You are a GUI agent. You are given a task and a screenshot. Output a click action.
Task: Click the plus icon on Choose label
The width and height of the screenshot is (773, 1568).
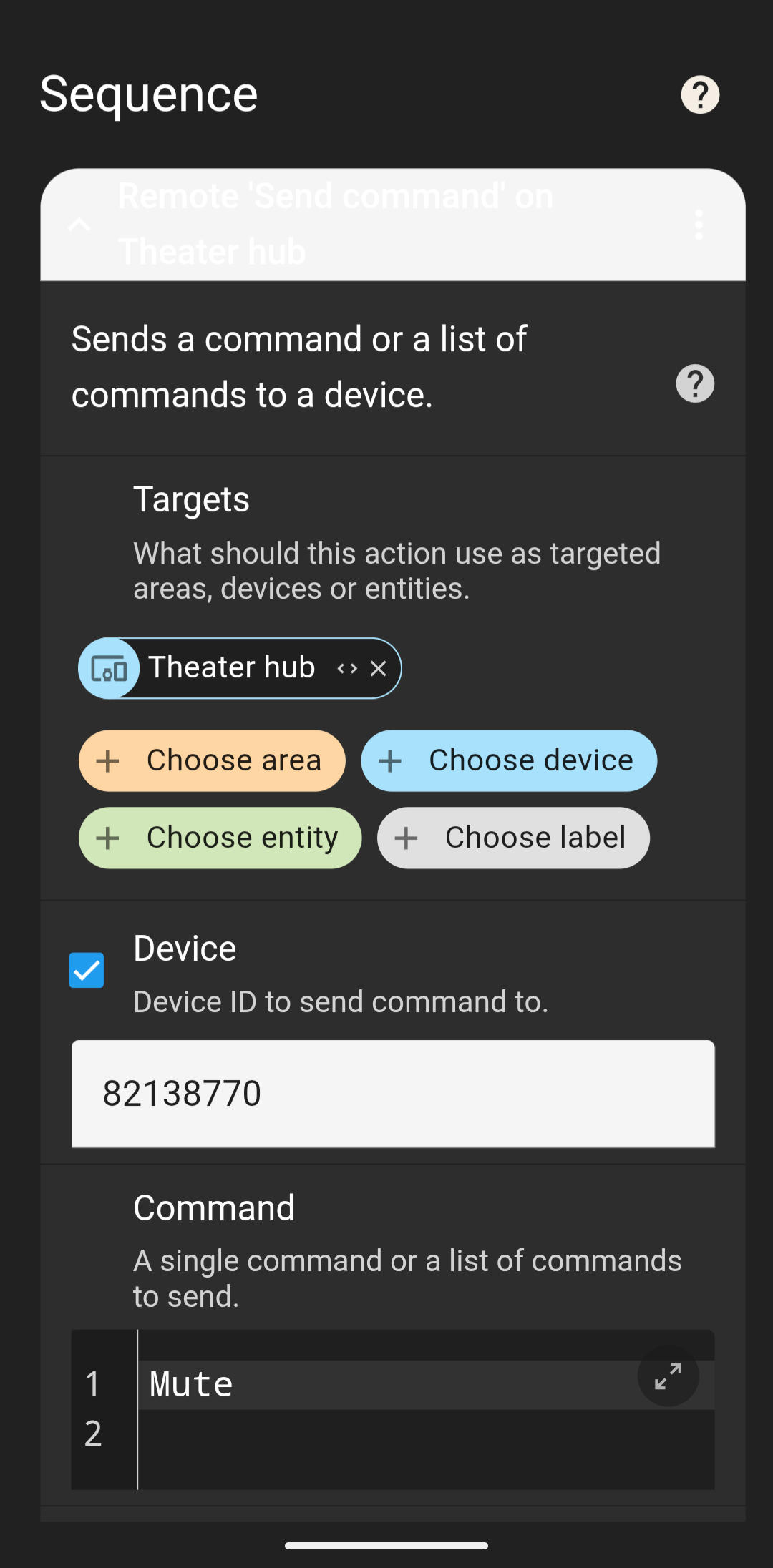tap(407, 838)
